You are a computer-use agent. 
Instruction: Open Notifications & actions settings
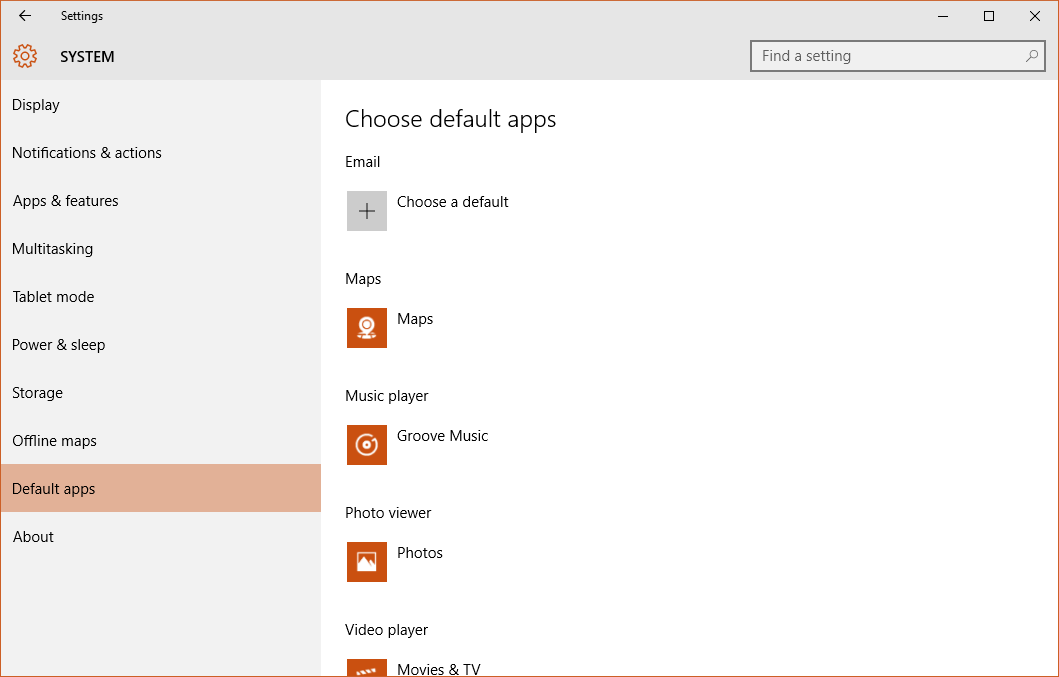(x=161, y=153)
